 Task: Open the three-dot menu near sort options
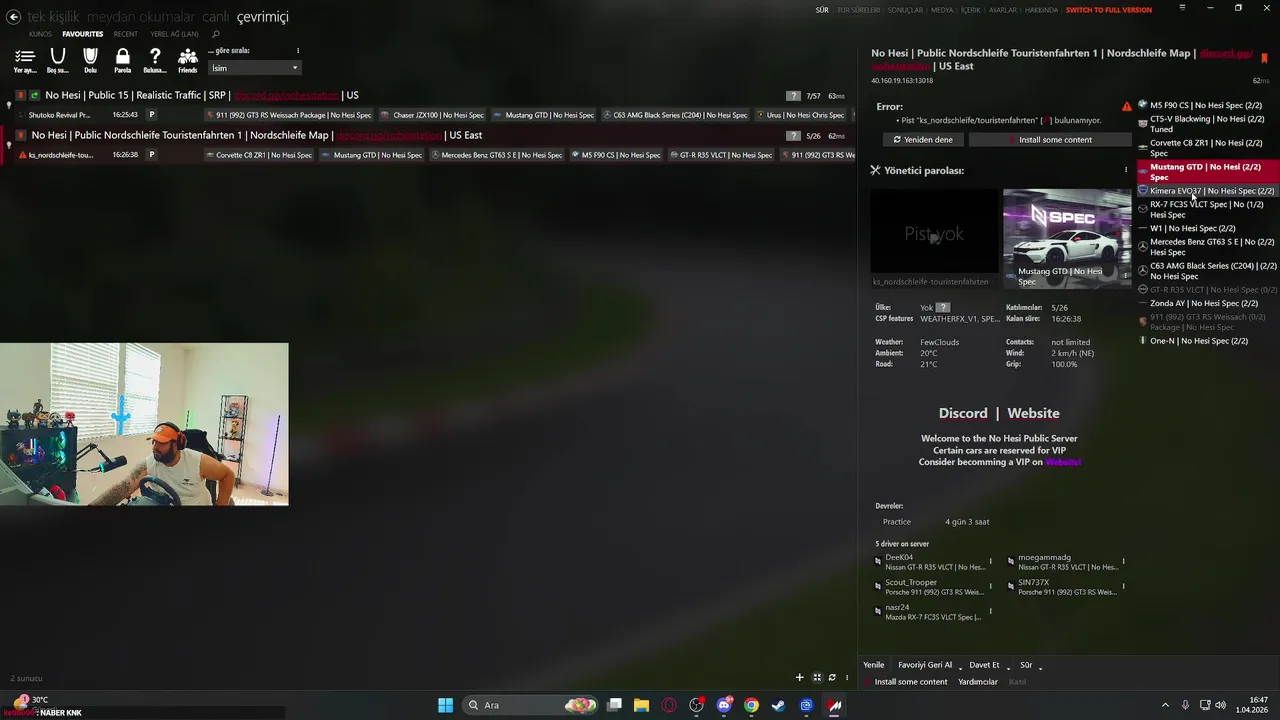297,51
